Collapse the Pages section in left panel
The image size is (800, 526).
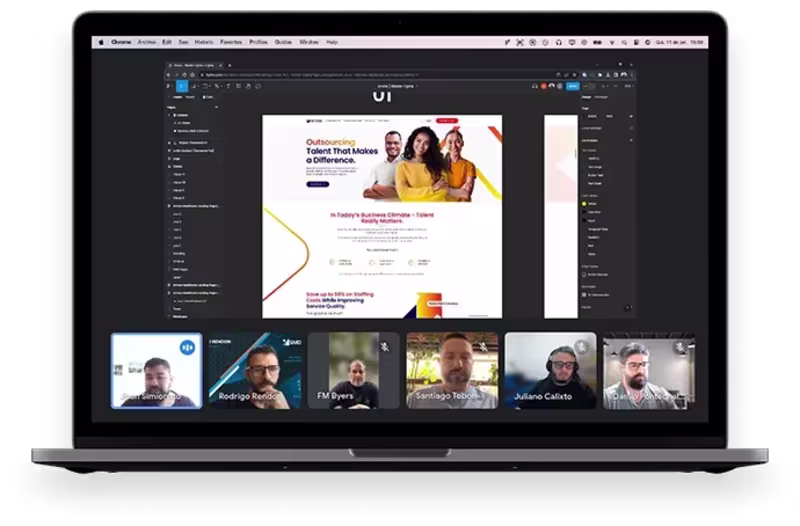[x=216, y=107]
